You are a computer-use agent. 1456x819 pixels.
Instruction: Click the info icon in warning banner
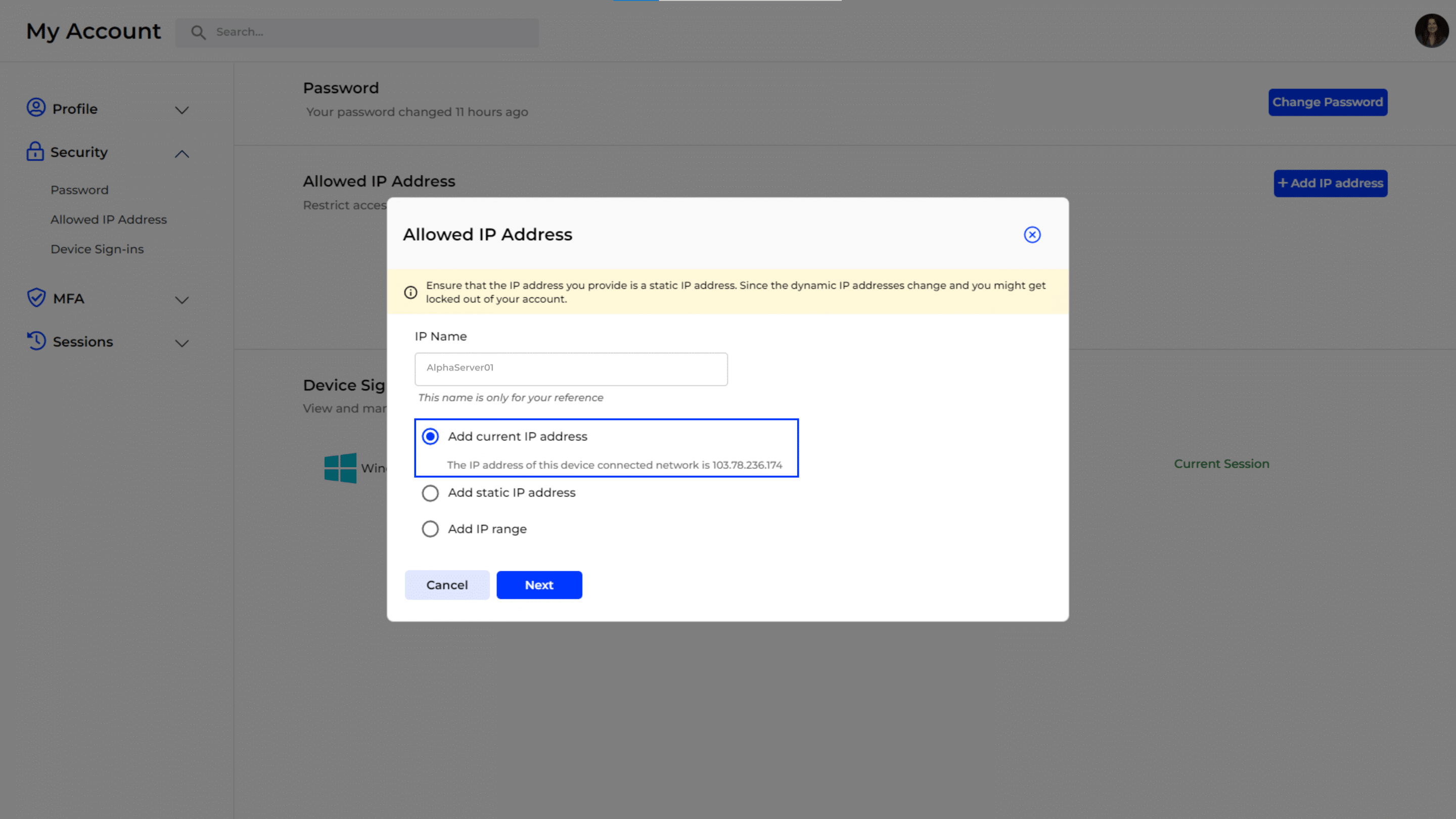pyautogui.click(x=411, y=292)
